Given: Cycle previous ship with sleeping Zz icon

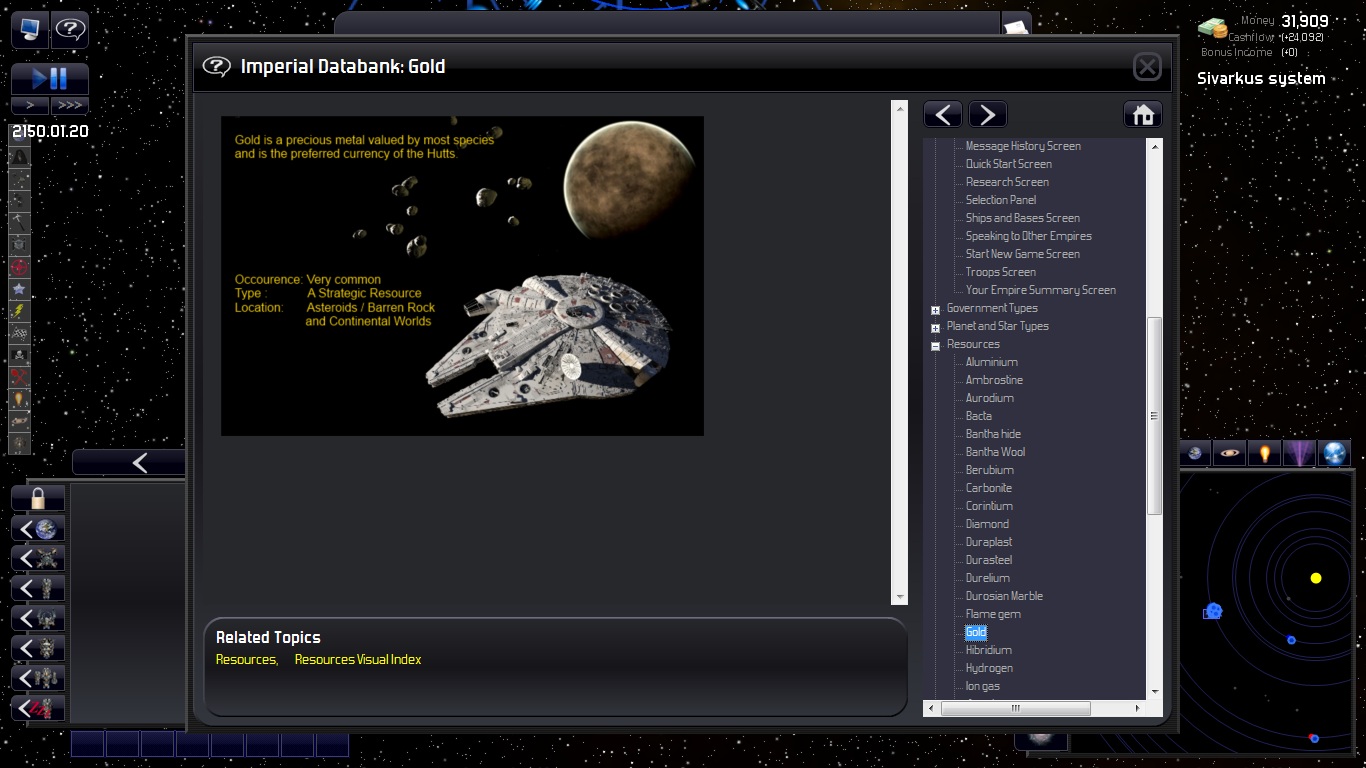Looking at the screenshot, I should (38, 708).
